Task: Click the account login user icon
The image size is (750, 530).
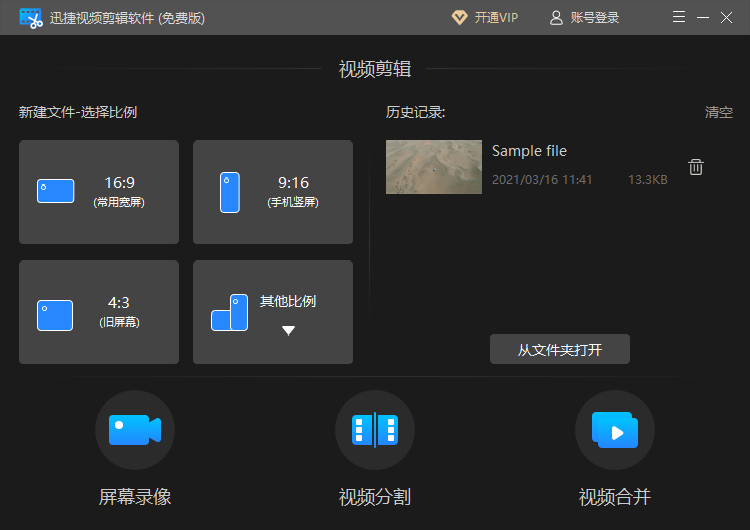Action: [x=556, y=18]
